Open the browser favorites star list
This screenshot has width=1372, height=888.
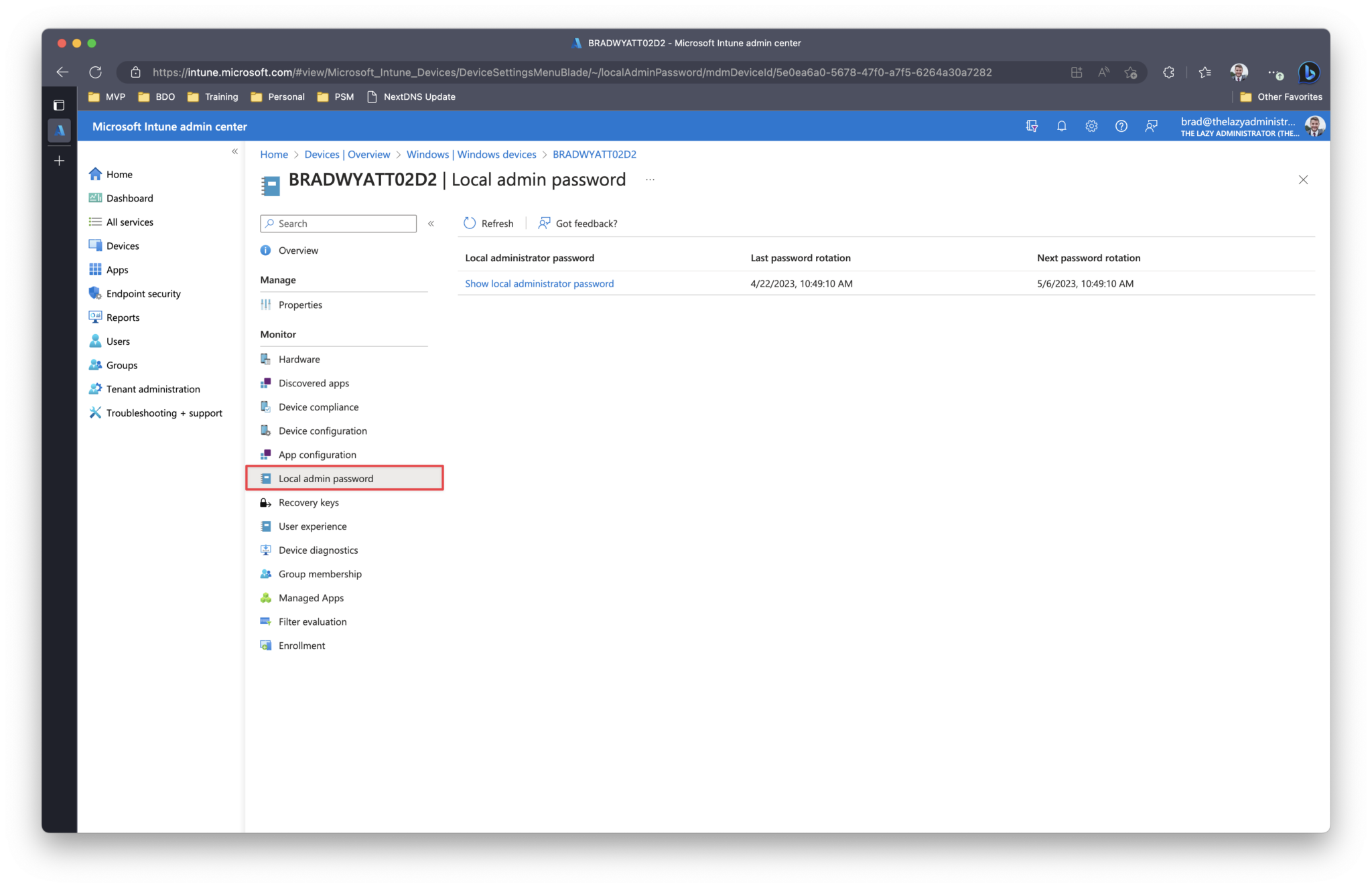pyautogui.click(x=1205, y=72)
